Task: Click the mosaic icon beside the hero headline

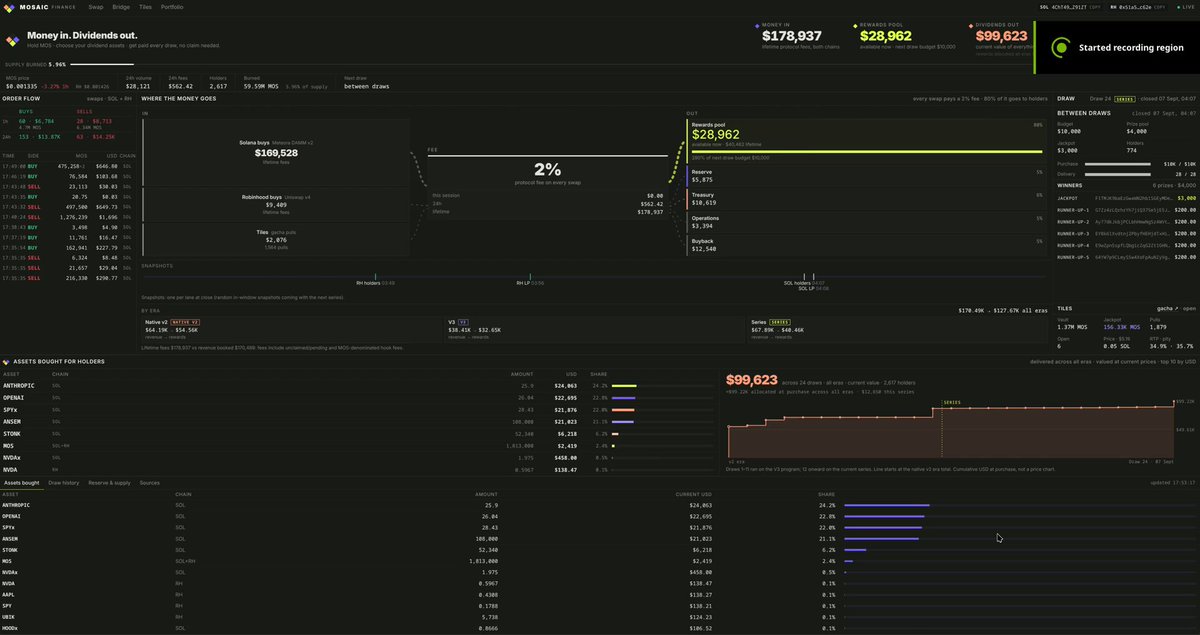Action: (13, 42)
